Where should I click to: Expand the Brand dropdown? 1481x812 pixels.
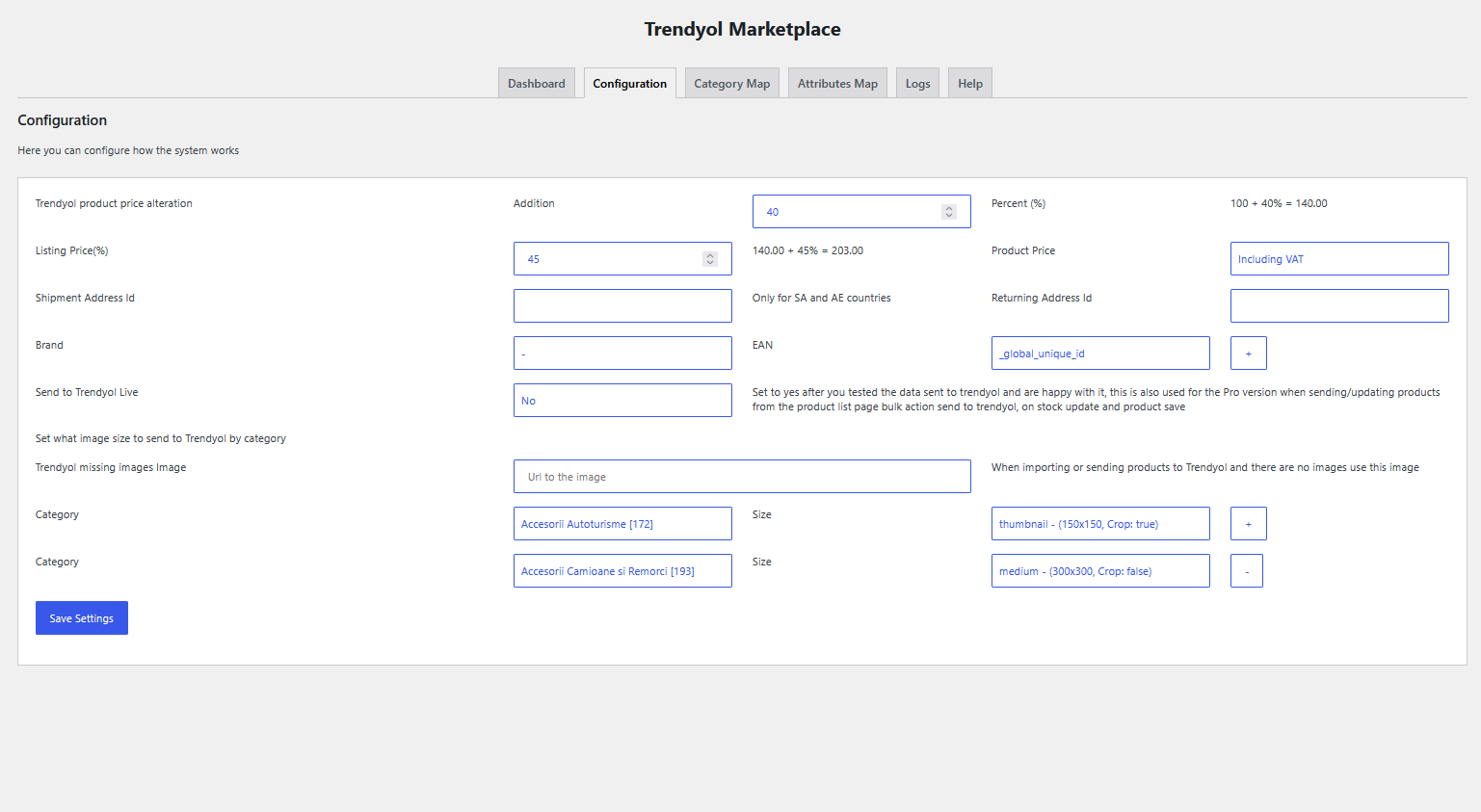coord(621,354)
